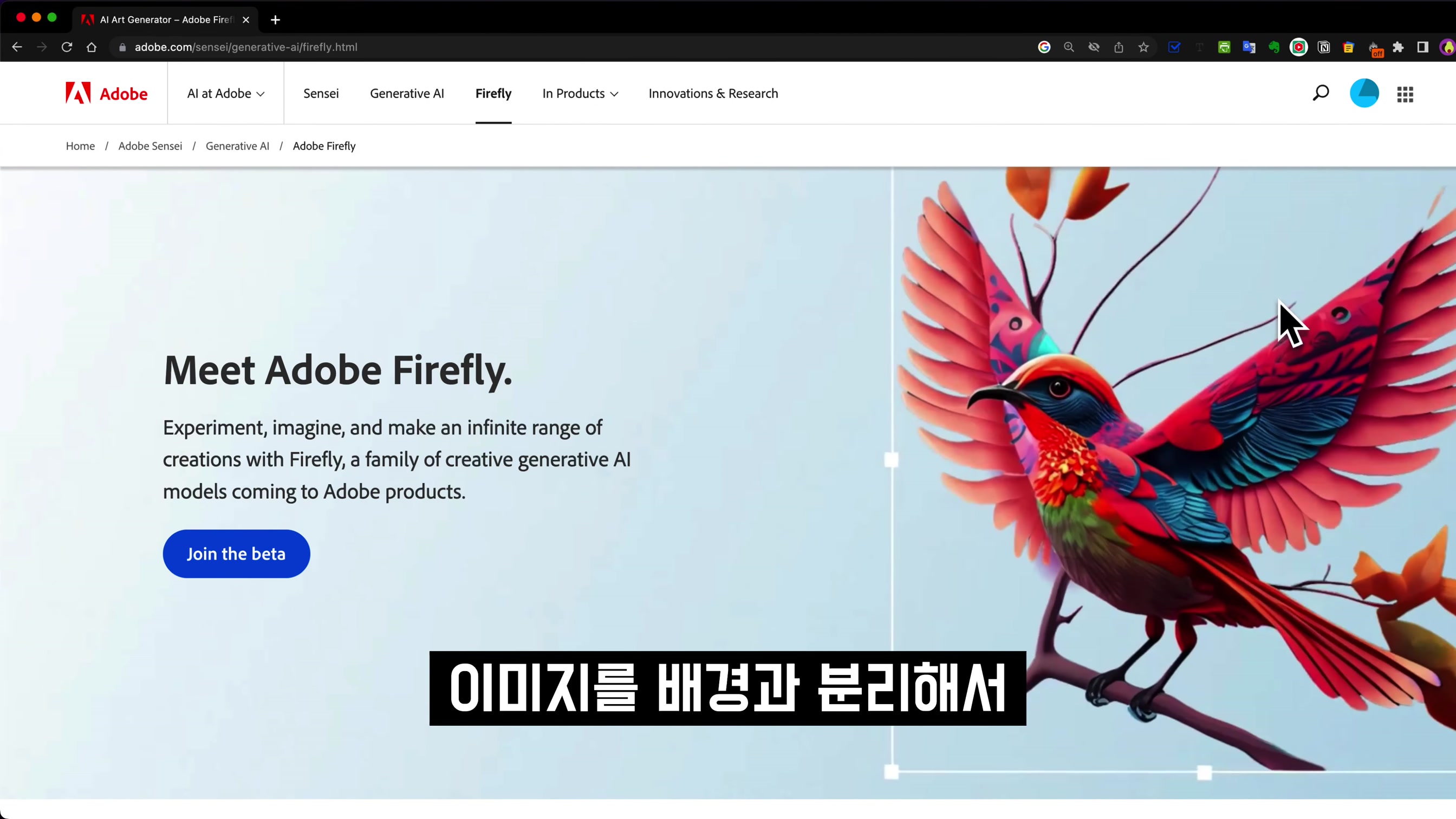This screenshot has width=1456, height=819.
Task: Bookmark this page with star icon
Action: (x=1143, y=47)
